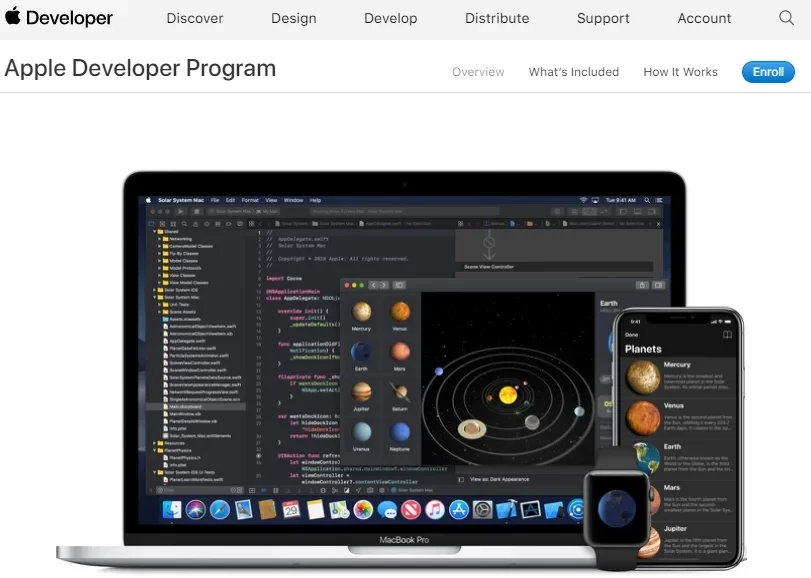Click App Store icon in MacBook dock

coord(459,510)
